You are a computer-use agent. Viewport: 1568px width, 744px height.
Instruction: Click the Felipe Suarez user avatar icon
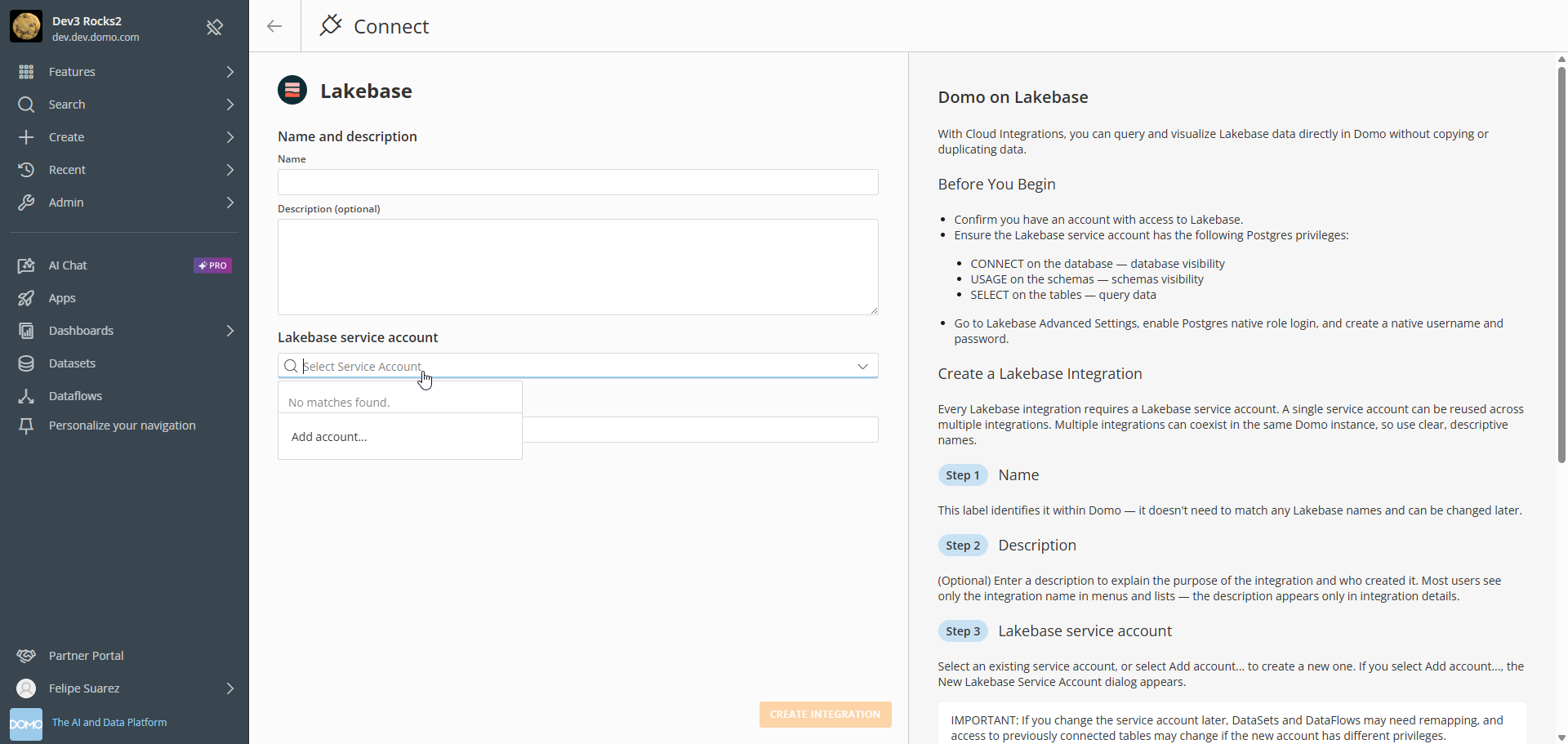point(26,688)
